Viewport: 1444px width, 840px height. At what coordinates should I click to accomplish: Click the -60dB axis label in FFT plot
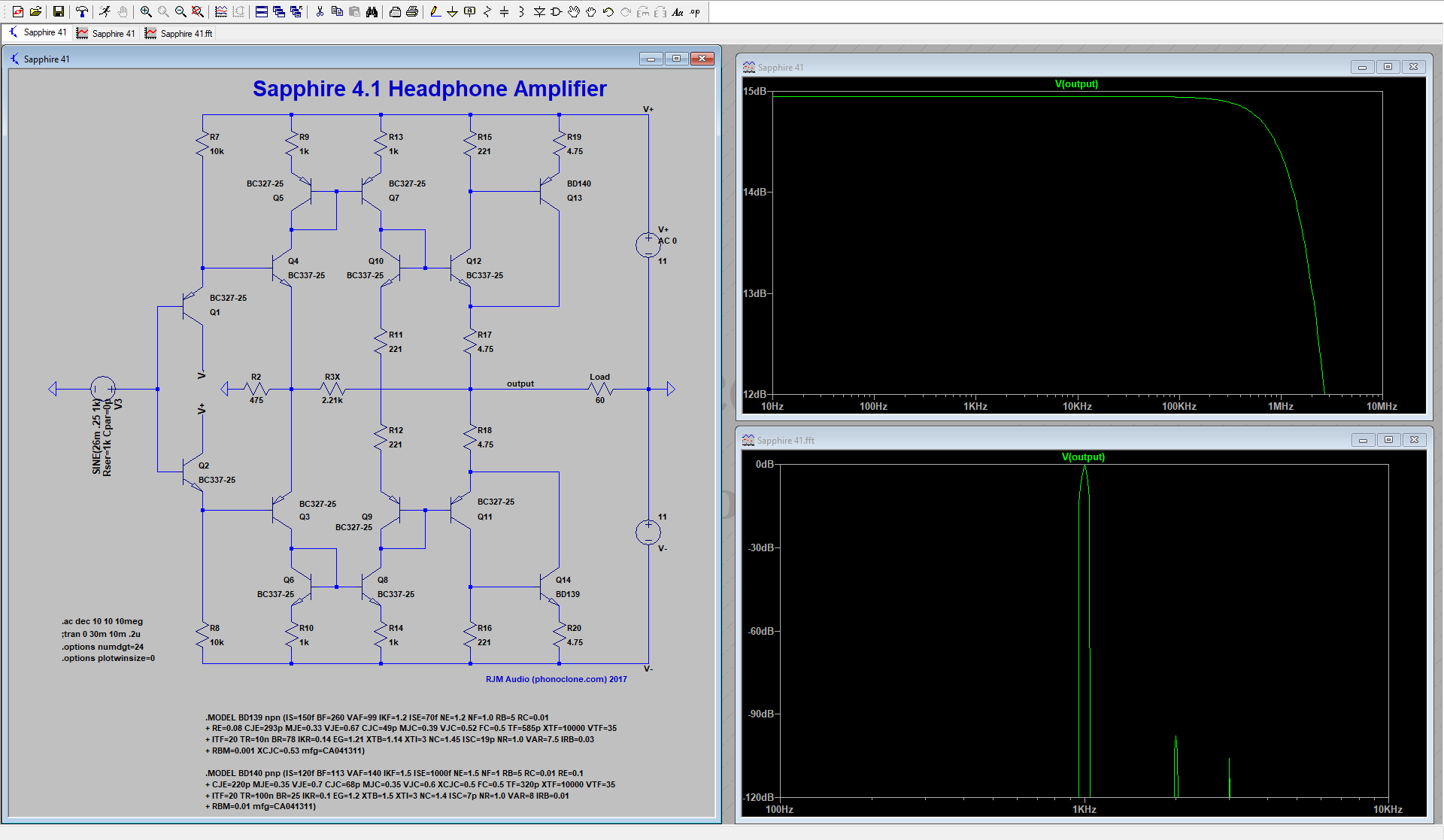pyautogui.click(x=761, y=631)
